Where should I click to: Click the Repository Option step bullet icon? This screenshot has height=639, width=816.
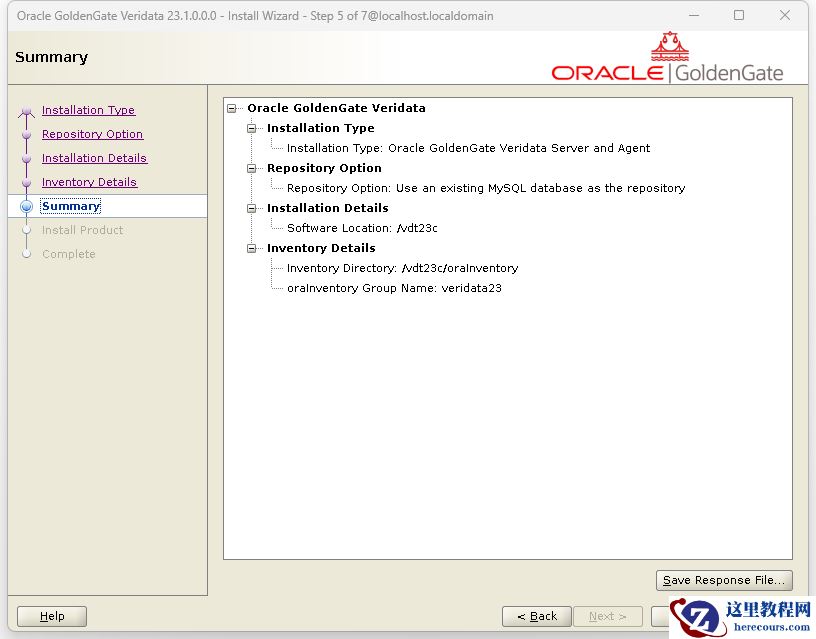pos(27,134)
